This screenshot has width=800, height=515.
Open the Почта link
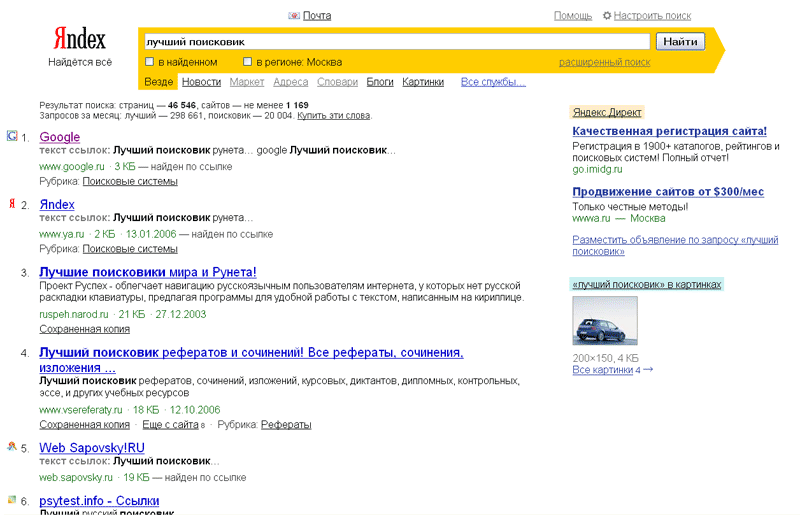317,16
